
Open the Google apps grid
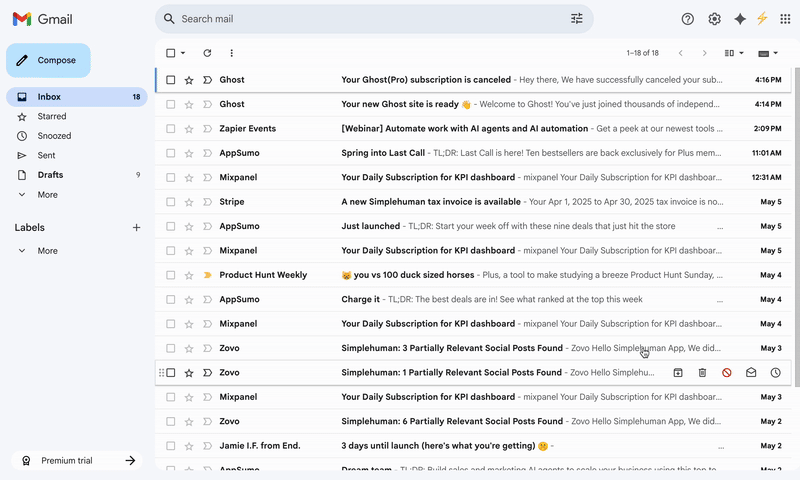point(785,19)
